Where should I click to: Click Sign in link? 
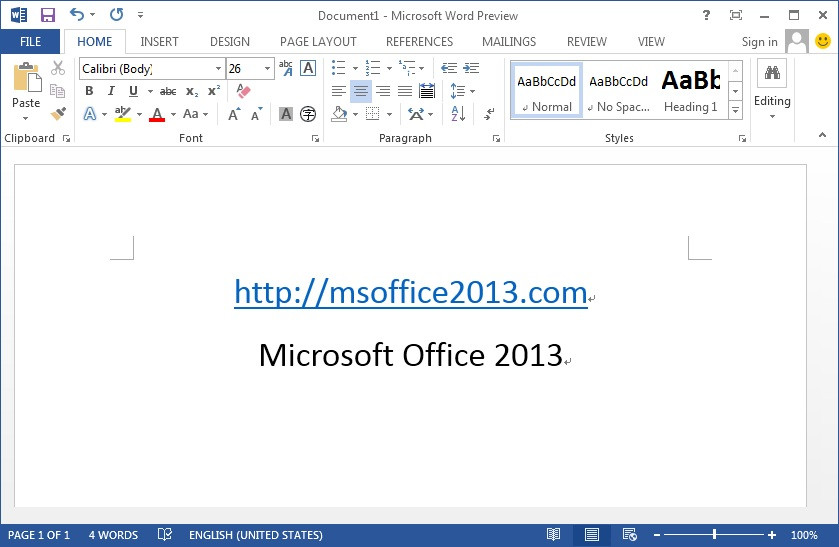[x=759, y=42]
